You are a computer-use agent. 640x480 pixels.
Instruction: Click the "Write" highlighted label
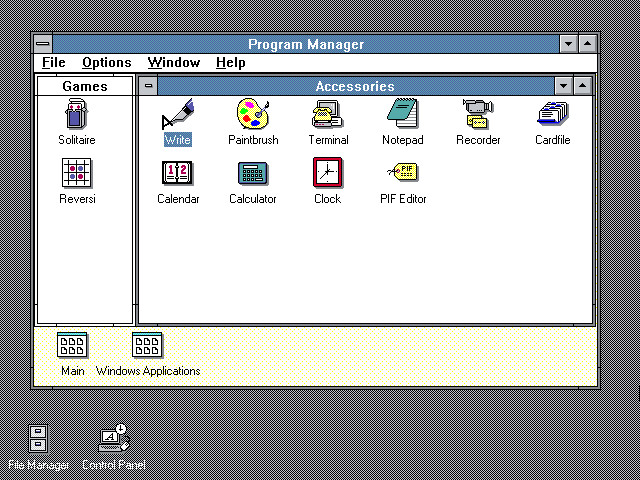pyautogui.click(x=178, y=140)
